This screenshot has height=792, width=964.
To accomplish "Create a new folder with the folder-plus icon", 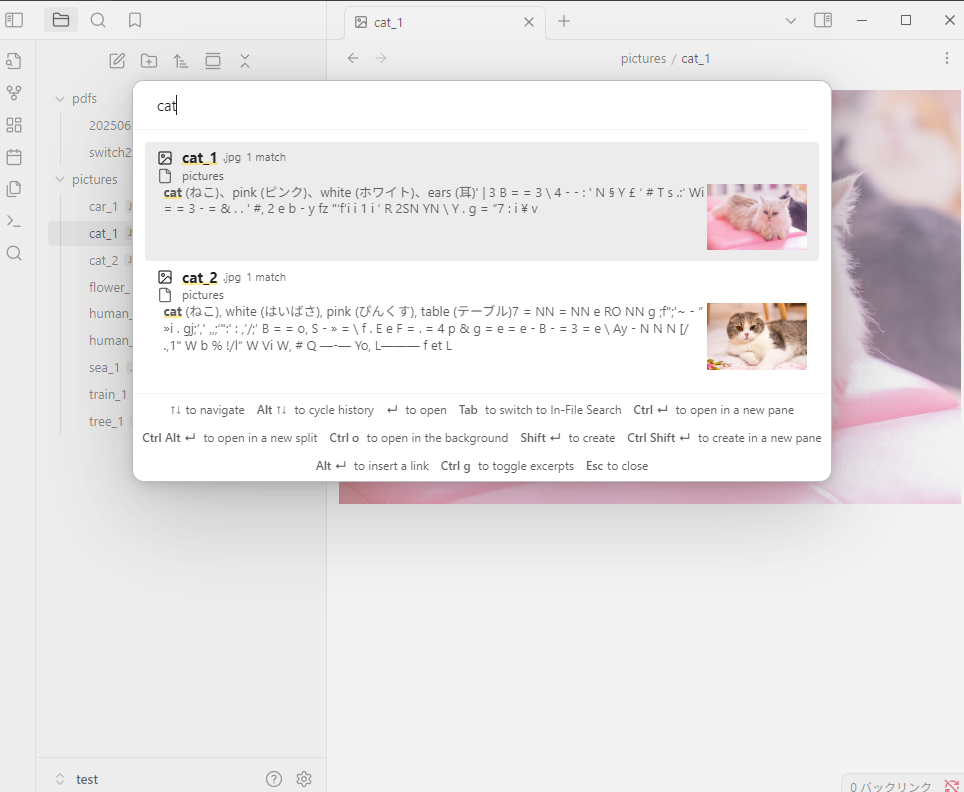I will (x=149, y=61).
